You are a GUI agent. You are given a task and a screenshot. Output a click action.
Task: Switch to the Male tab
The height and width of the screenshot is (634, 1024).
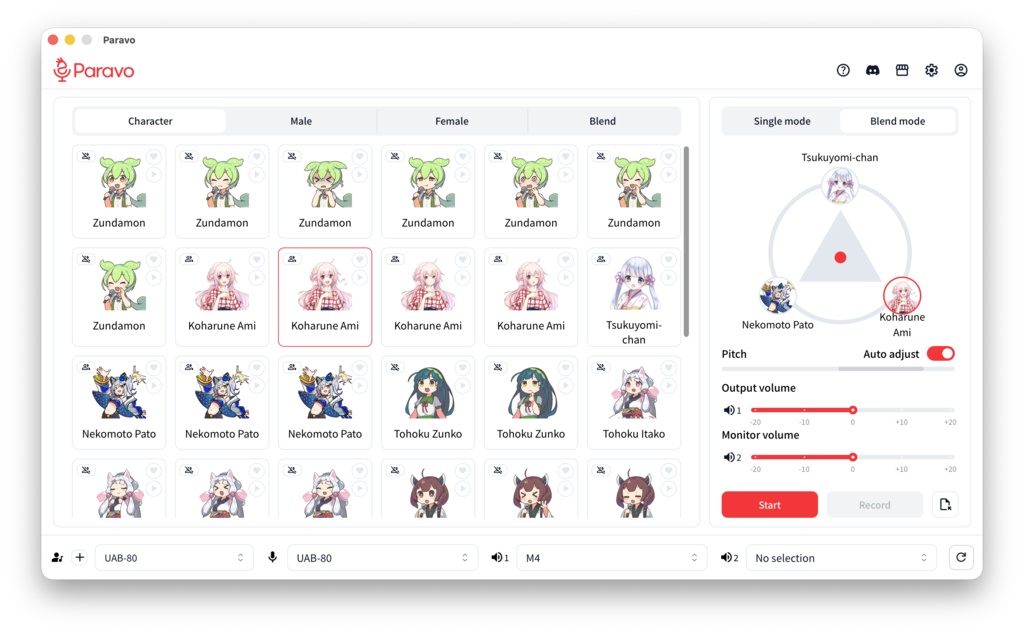pos(301,121)
